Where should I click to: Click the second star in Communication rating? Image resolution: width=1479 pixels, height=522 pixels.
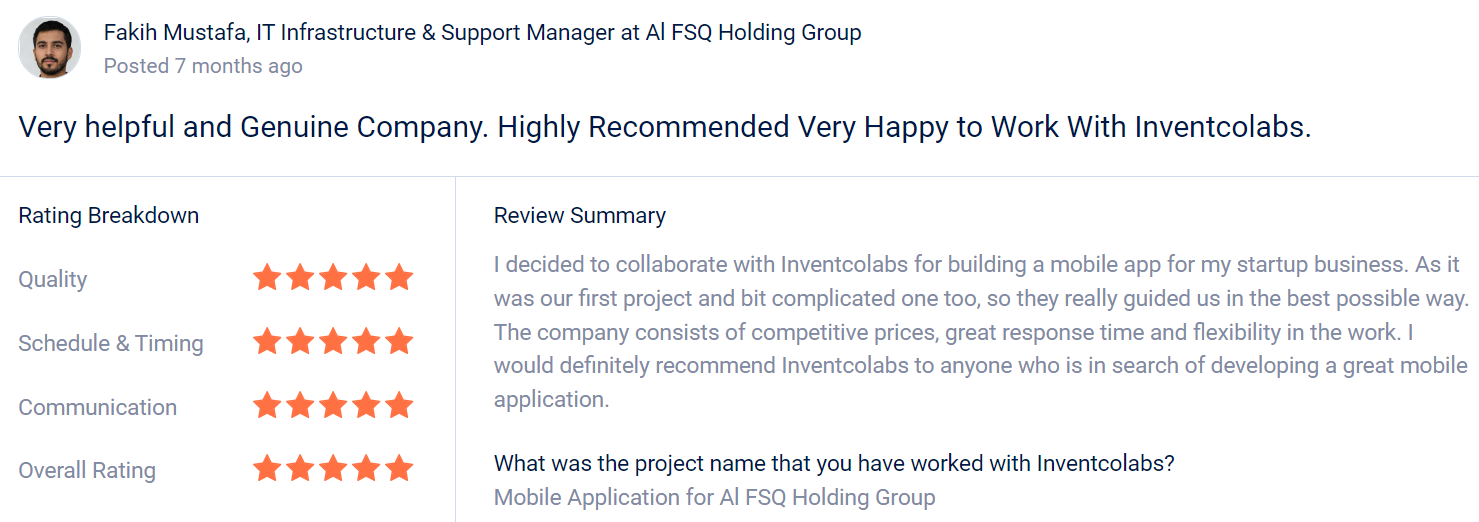[300, 406]
